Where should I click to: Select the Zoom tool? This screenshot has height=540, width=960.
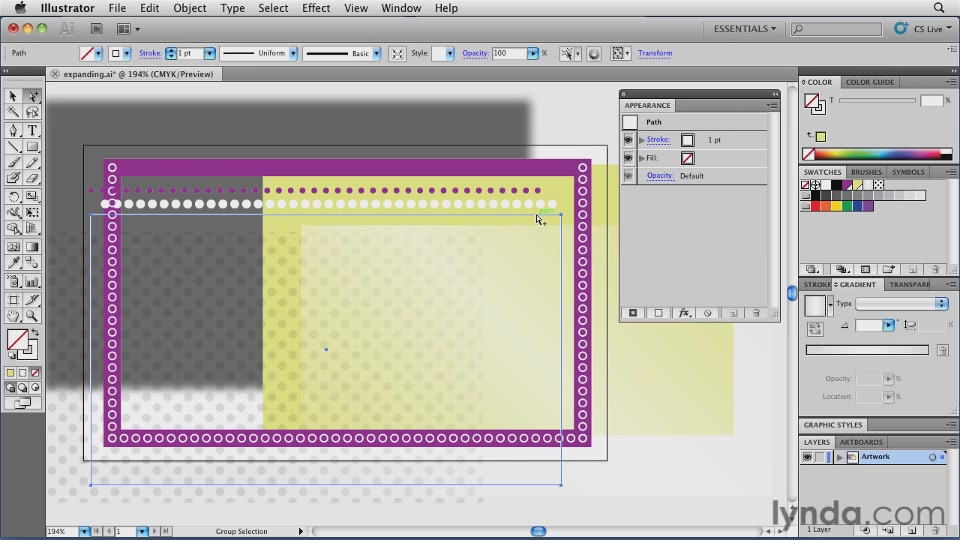32,316
